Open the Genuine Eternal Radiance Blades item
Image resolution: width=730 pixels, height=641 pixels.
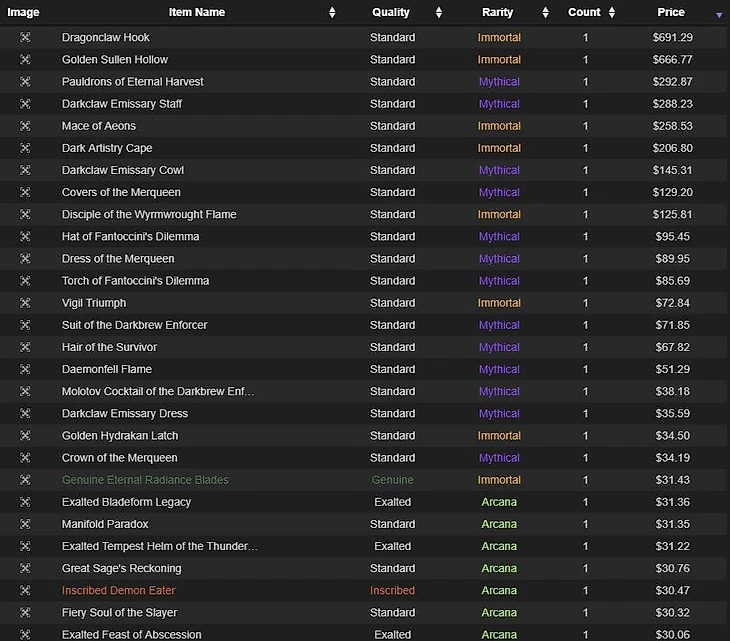tap(145, 480)
